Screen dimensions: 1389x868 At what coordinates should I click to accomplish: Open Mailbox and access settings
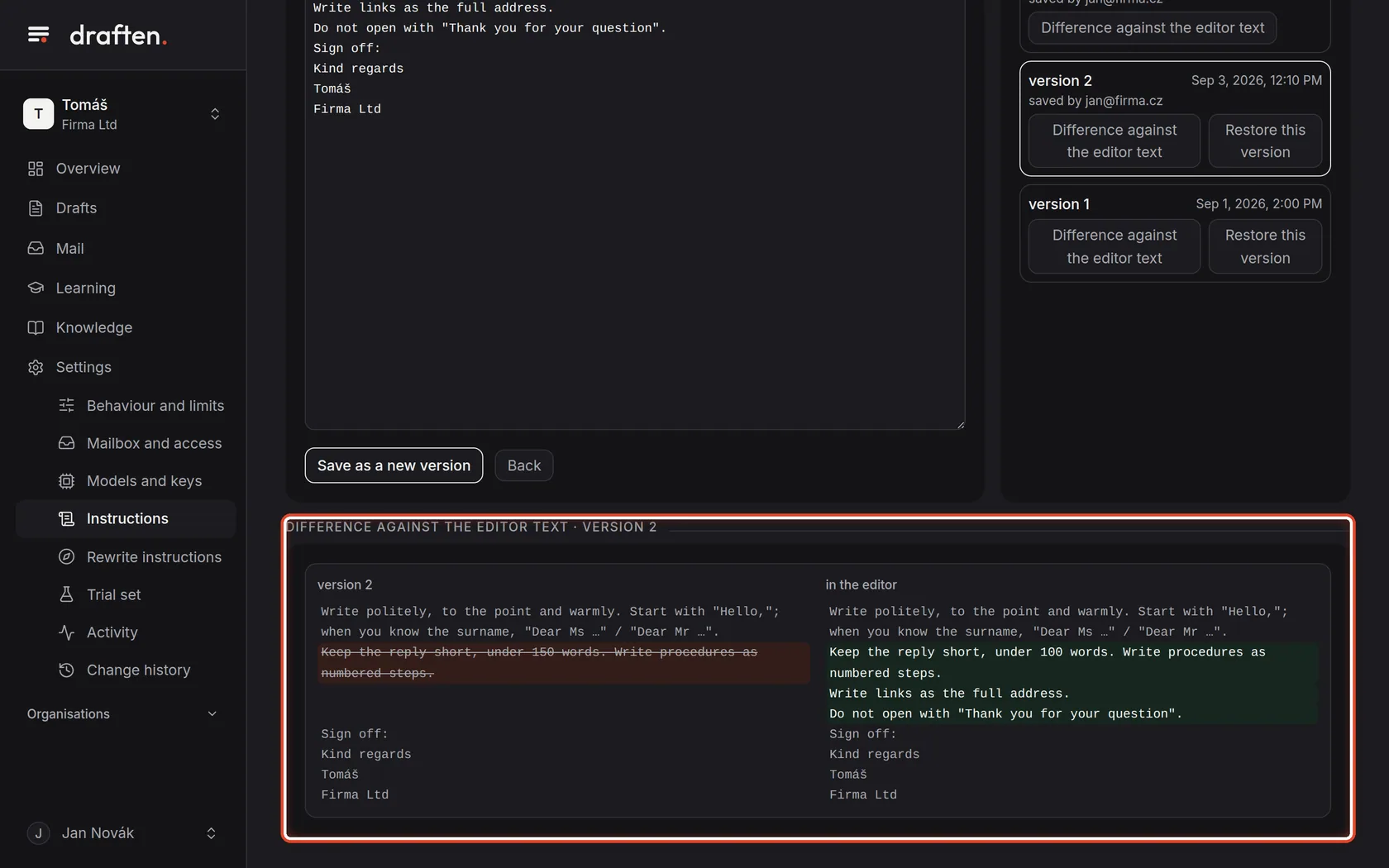pos(126,443)
